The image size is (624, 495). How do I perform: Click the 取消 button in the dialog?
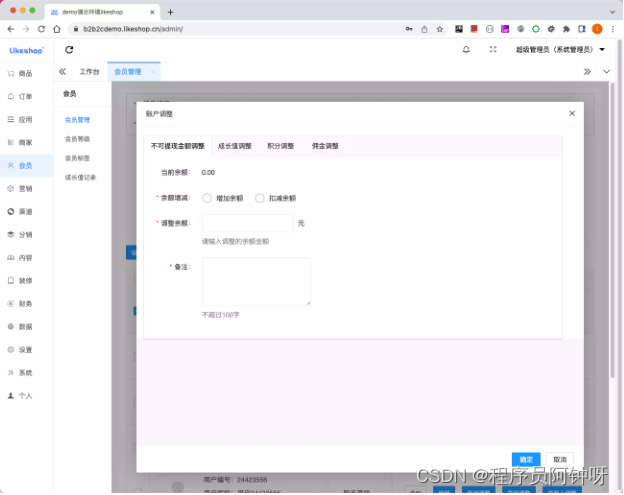pyautogui.click(x=559, y=459)
